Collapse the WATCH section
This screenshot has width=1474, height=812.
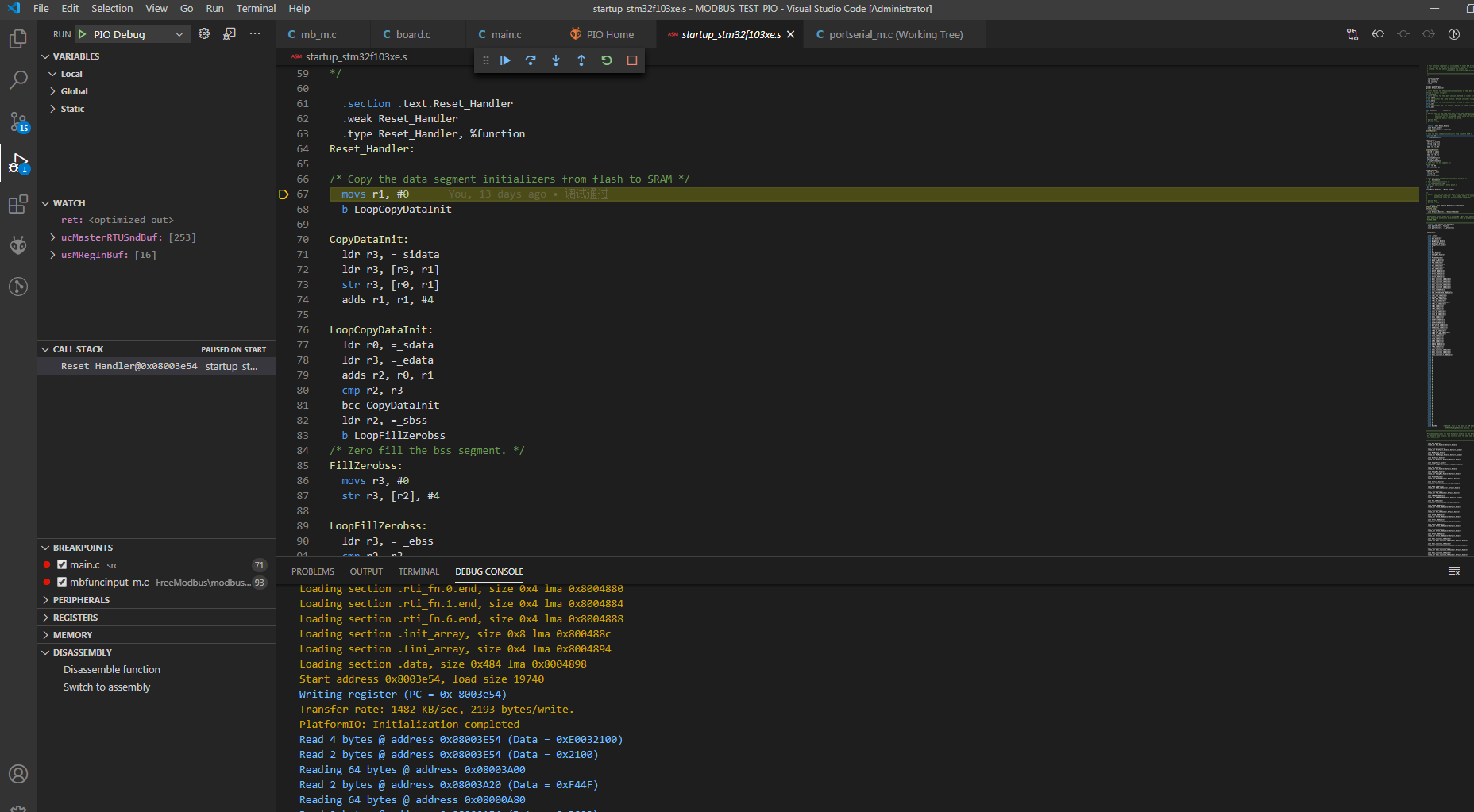[x=156, y=203]
